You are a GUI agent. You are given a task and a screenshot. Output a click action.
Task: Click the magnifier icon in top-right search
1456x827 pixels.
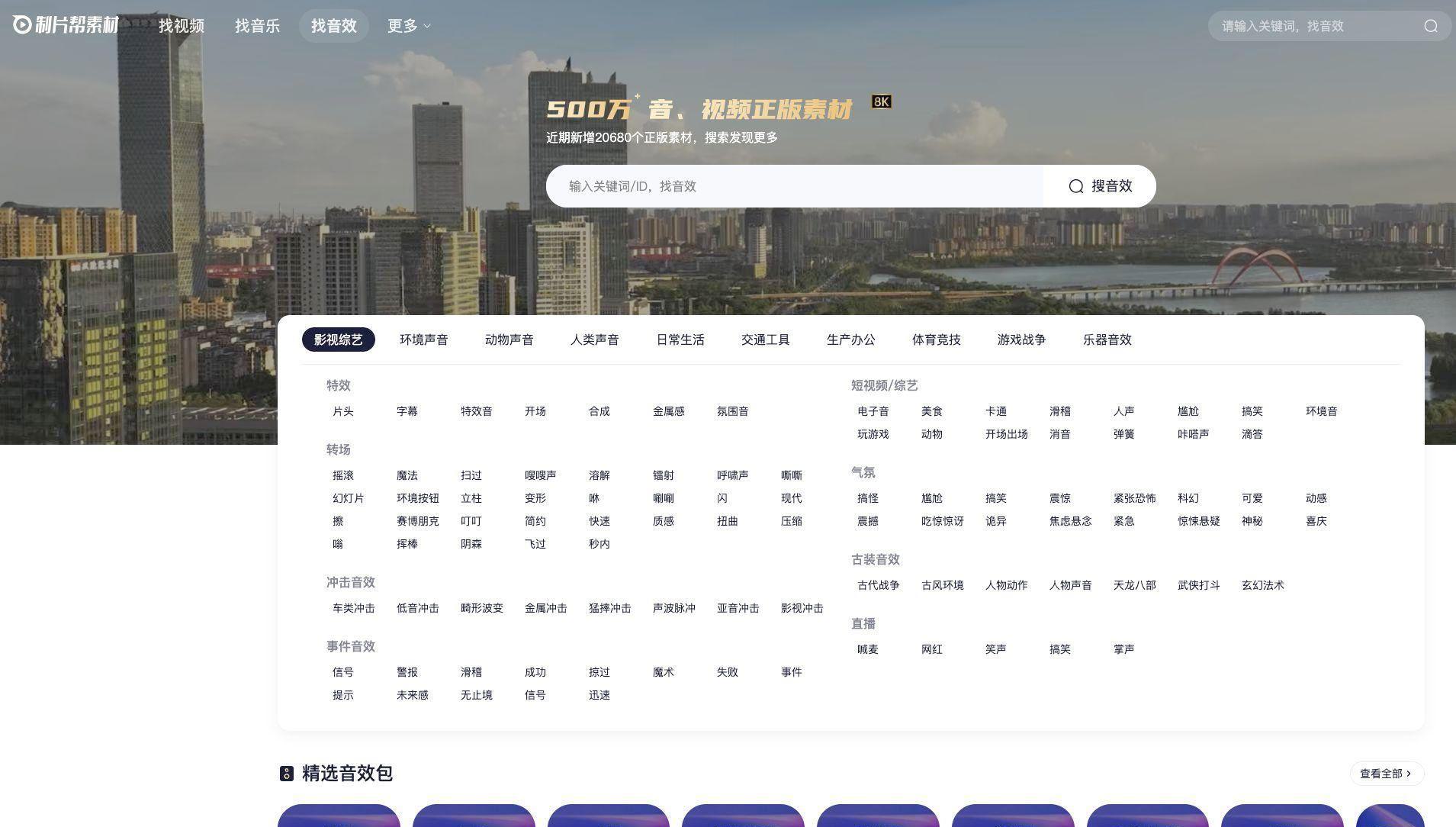[1430, 26]
